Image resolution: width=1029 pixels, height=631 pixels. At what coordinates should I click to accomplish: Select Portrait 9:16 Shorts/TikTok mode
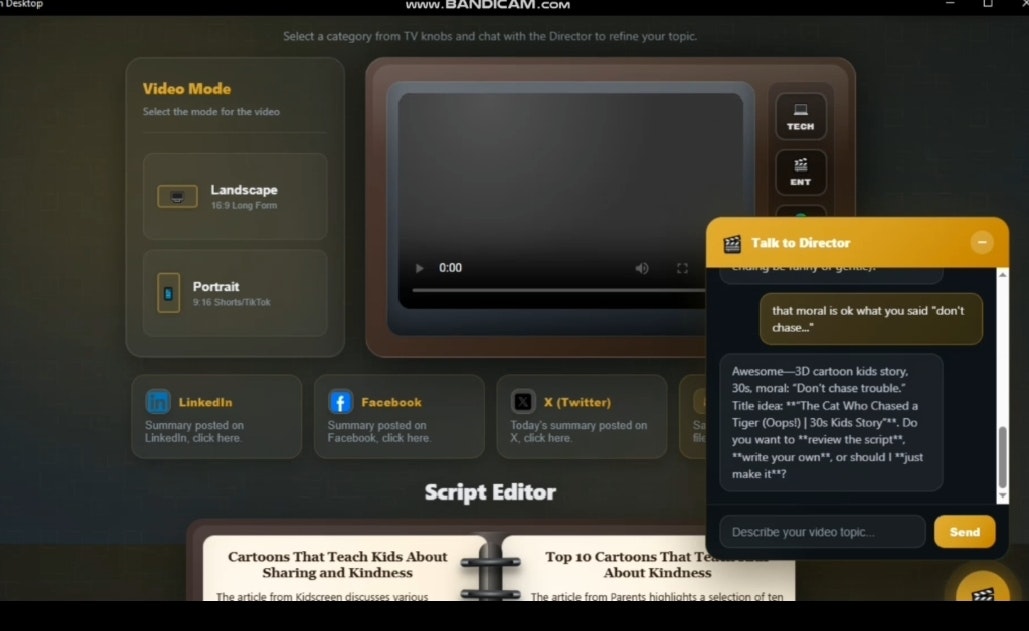235,292
